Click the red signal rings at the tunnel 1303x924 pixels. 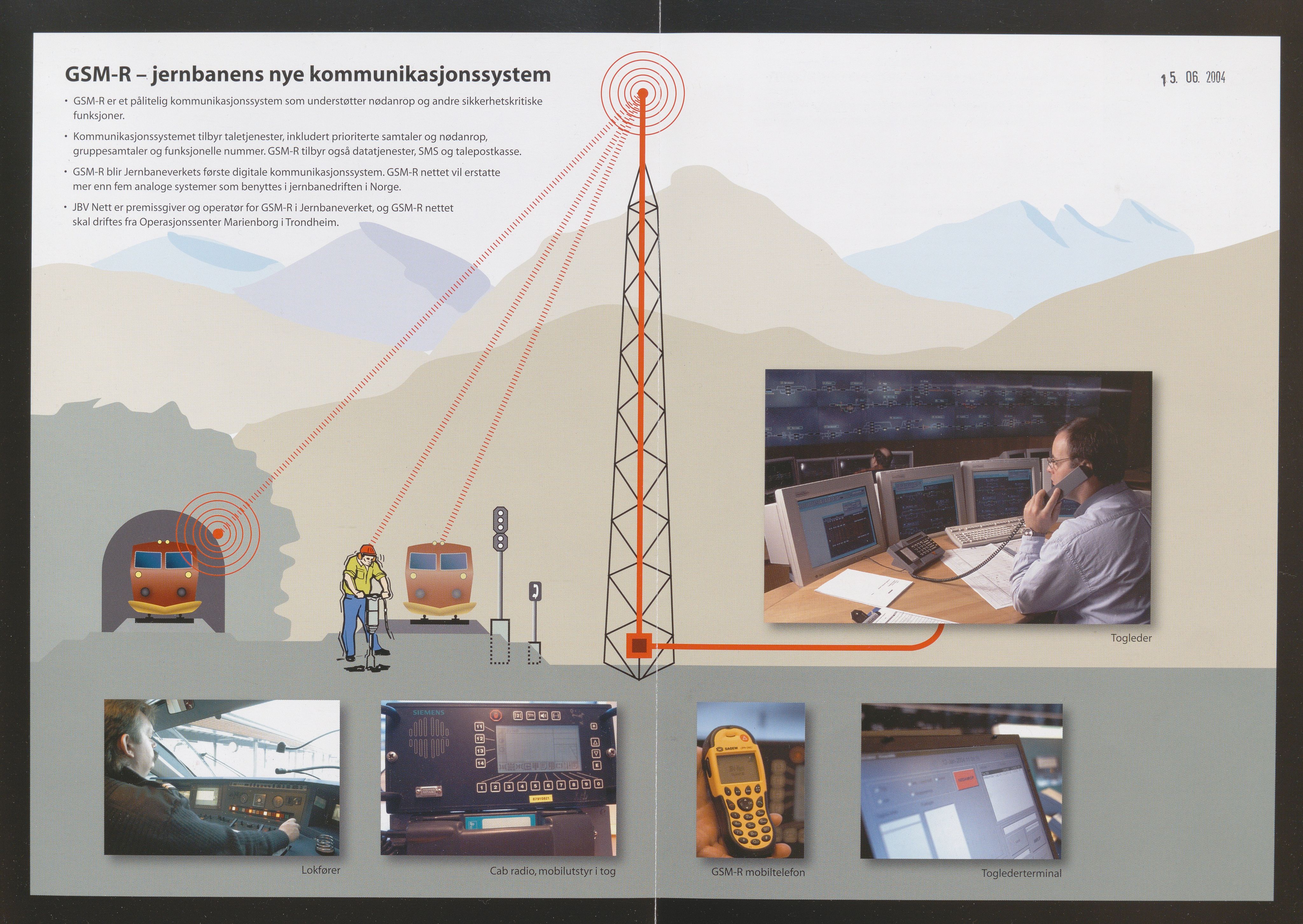[x=218, y=533]
